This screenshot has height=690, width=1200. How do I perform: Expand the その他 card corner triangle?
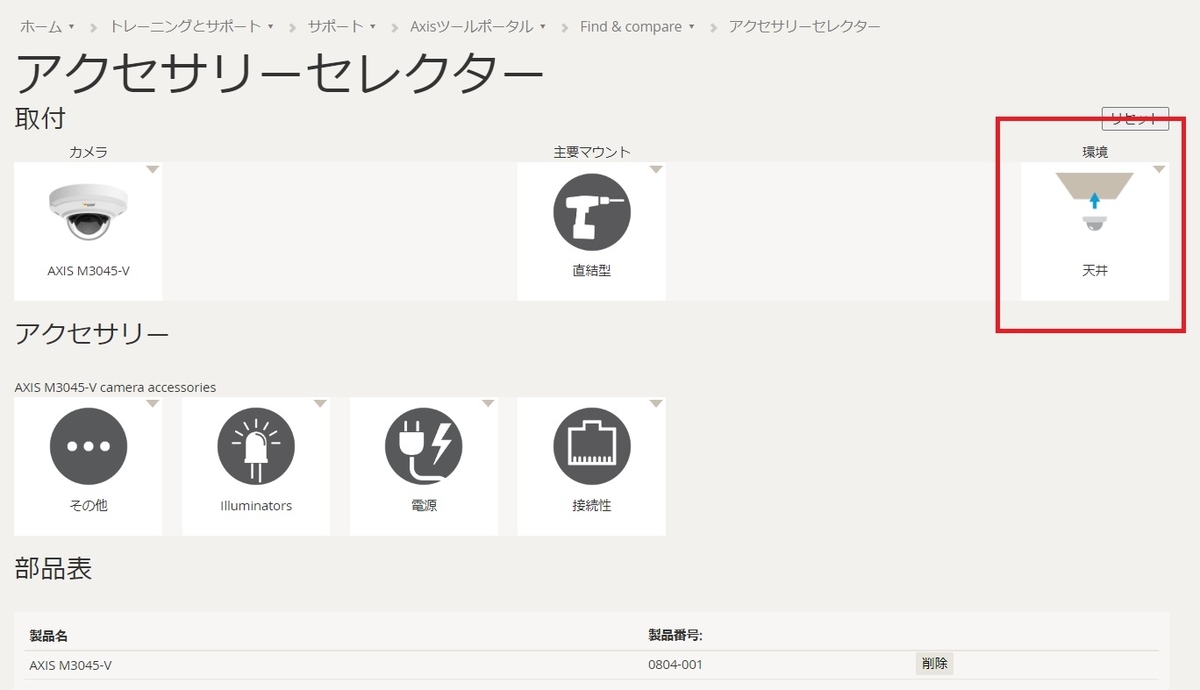click(x=153, y=404)
